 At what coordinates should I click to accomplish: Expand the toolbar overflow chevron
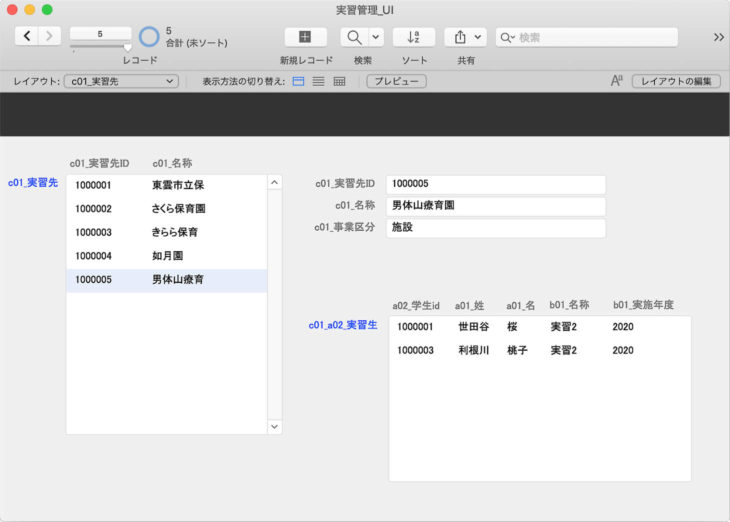(x=718, y=37)
